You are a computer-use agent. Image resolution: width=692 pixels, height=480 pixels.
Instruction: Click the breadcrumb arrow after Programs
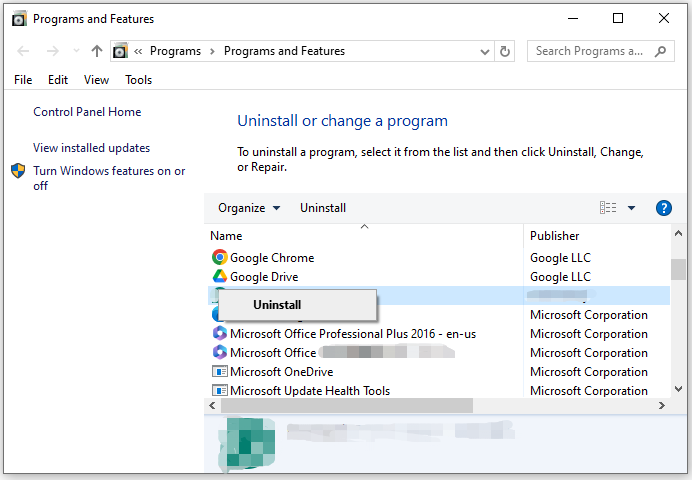pyautogui.click(x=212, y=51)
